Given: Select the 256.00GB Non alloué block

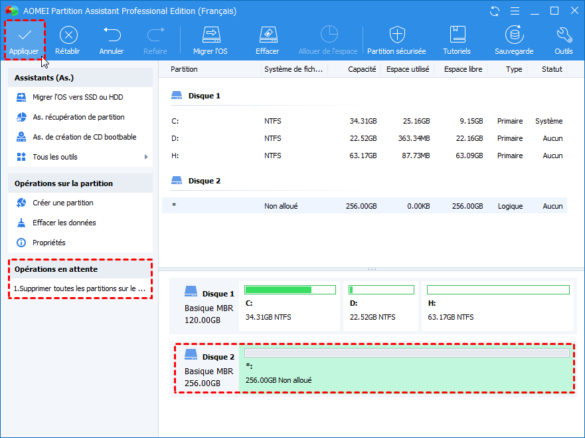Looking at the screenshot, I should (406, 369).
